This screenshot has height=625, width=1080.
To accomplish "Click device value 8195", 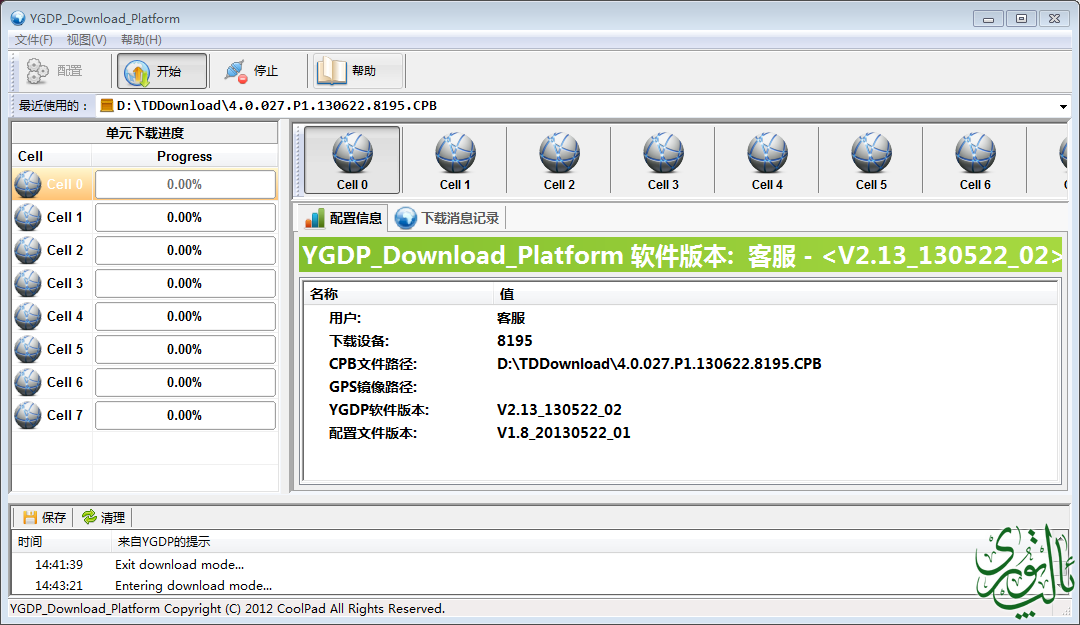I will 515,341.
